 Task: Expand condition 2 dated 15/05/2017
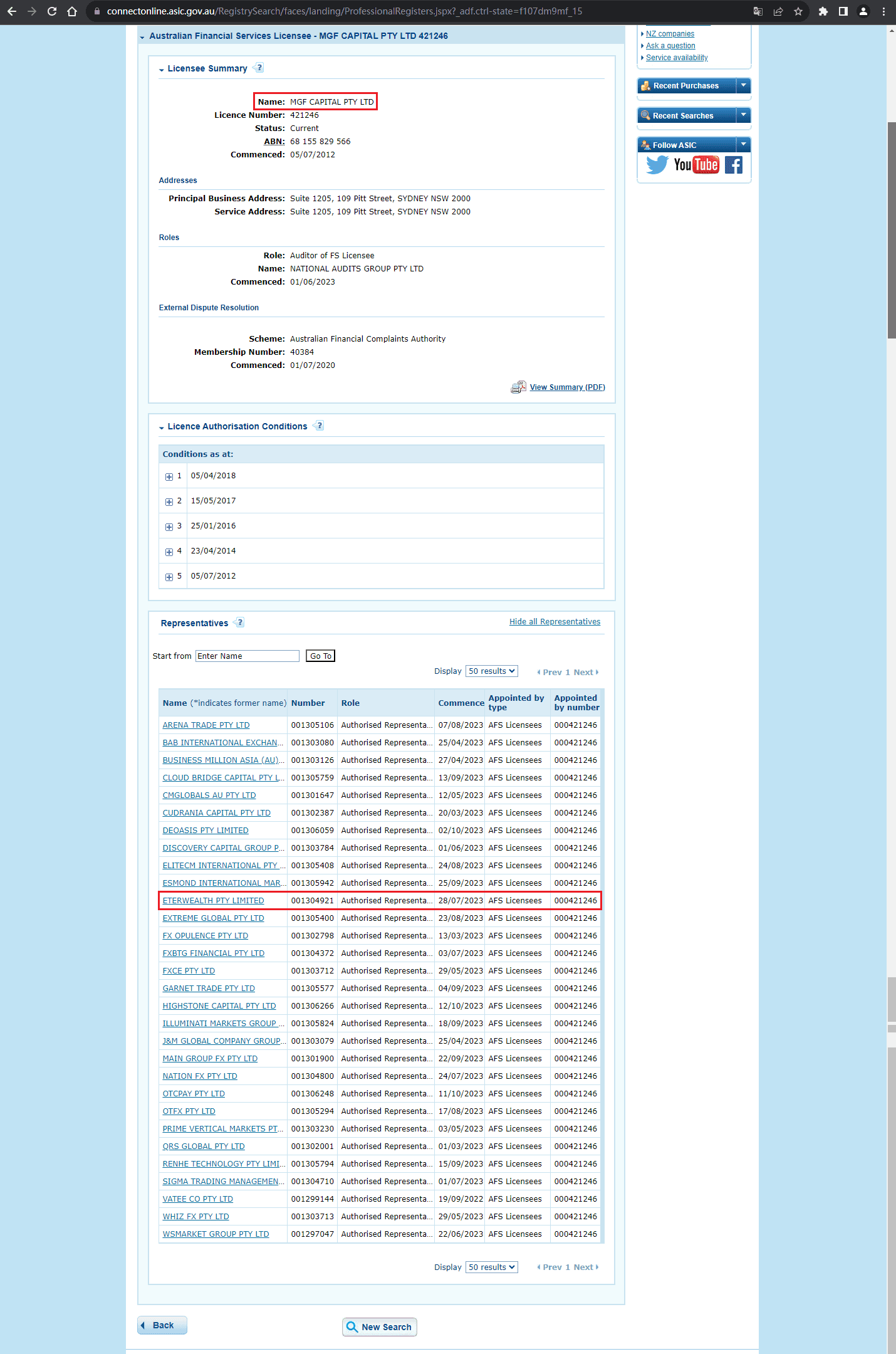click(169, 501)
